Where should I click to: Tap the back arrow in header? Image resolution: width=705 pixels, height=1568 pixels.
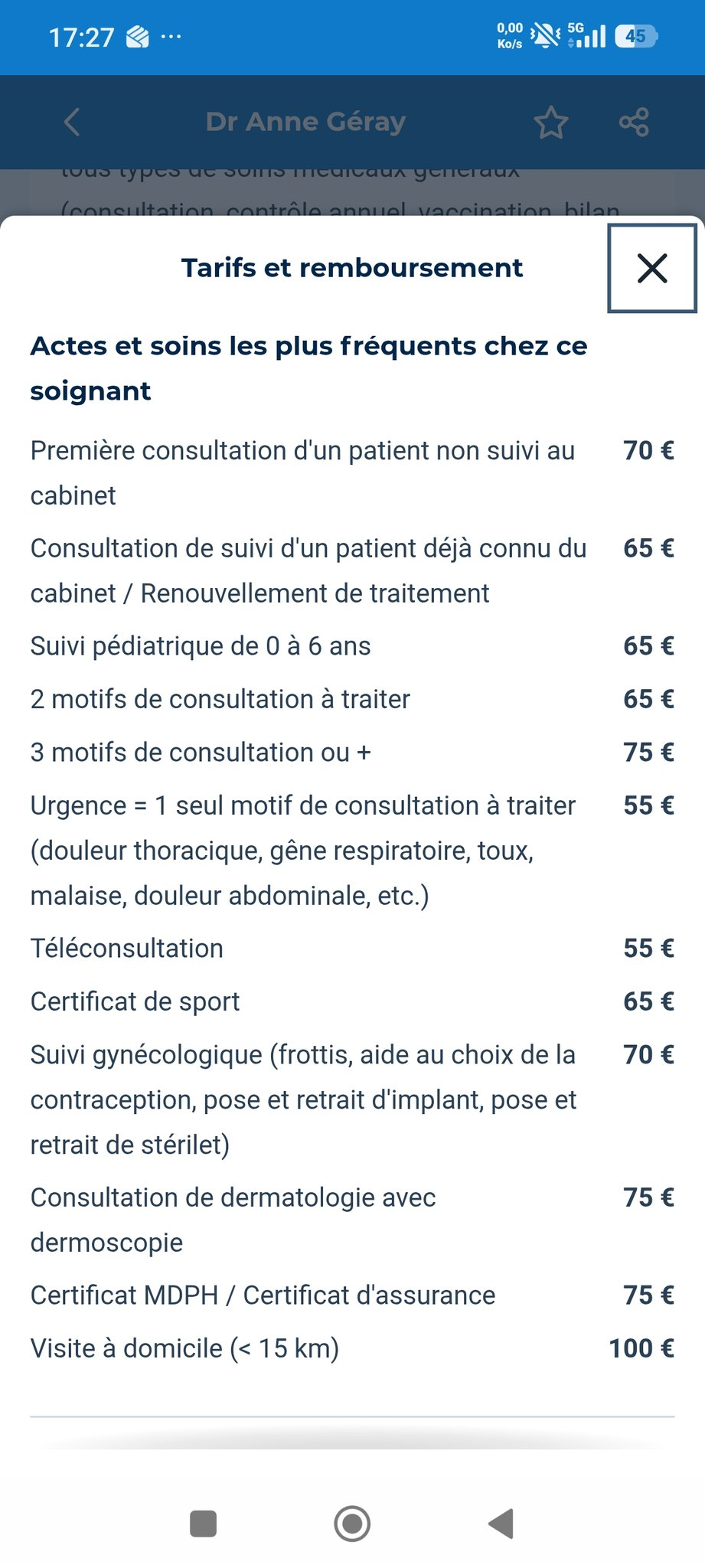click(x=72, y=122)
